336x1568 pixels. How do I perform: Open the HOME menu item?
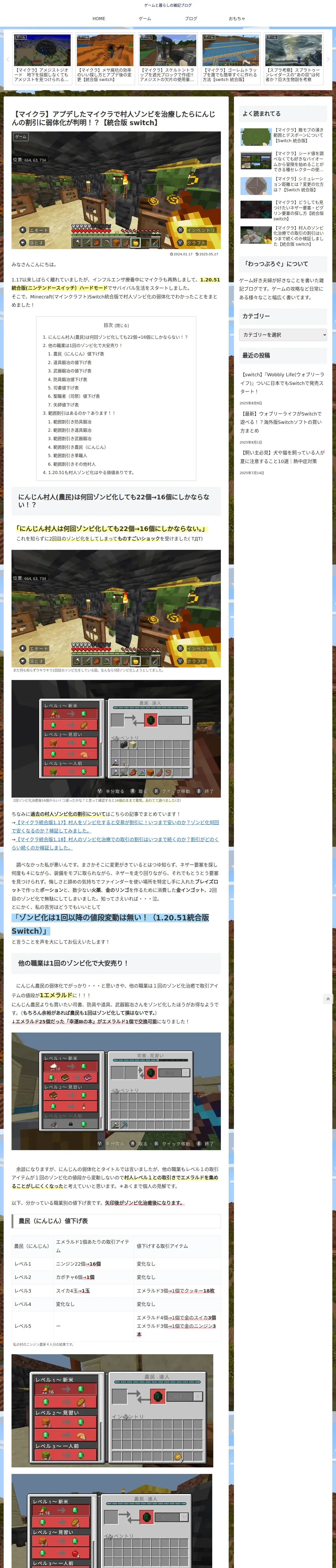(99, 19)
